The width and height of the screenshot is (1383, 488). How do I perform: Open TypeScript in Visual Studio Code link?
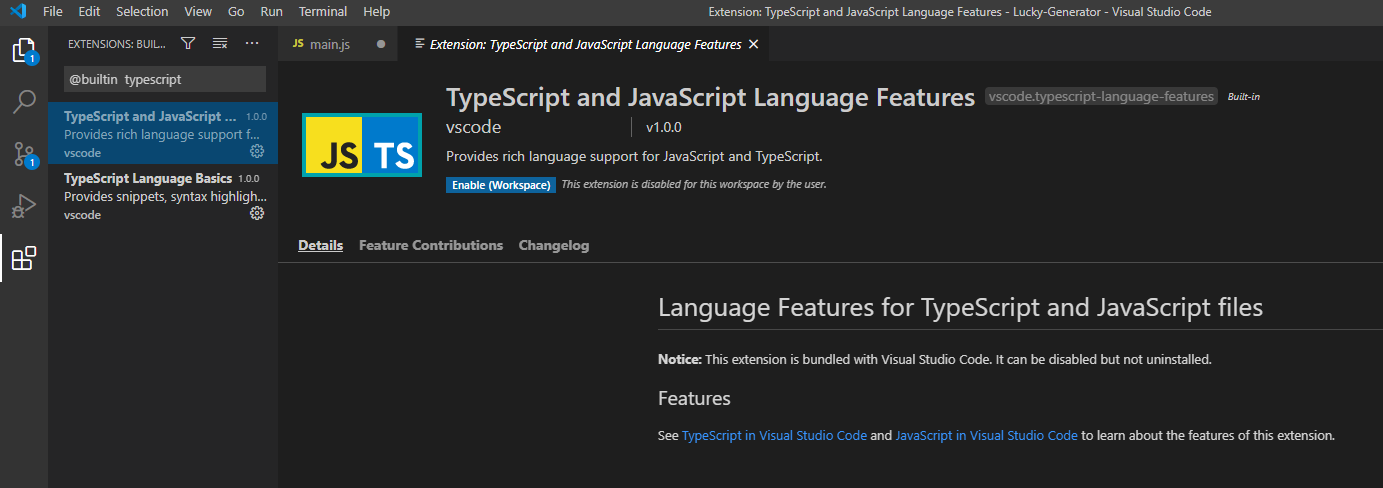774,436
